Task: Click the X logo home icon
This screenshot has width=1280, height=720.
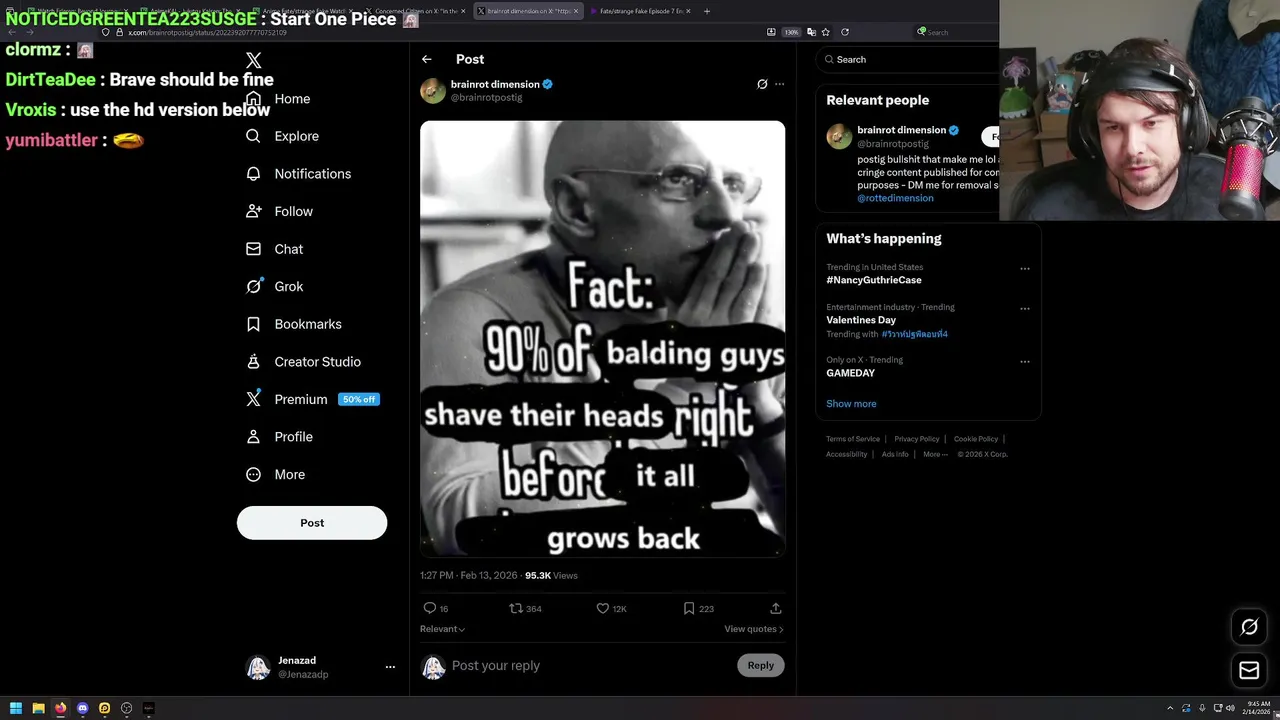Action: tap(254, 61)
